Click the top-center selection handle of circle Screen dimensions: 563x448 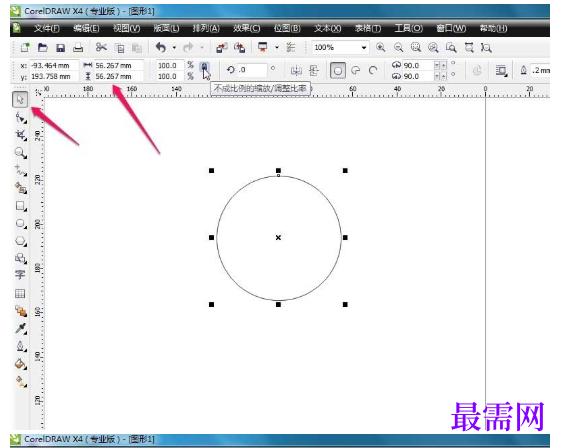[x=278, y=171]
